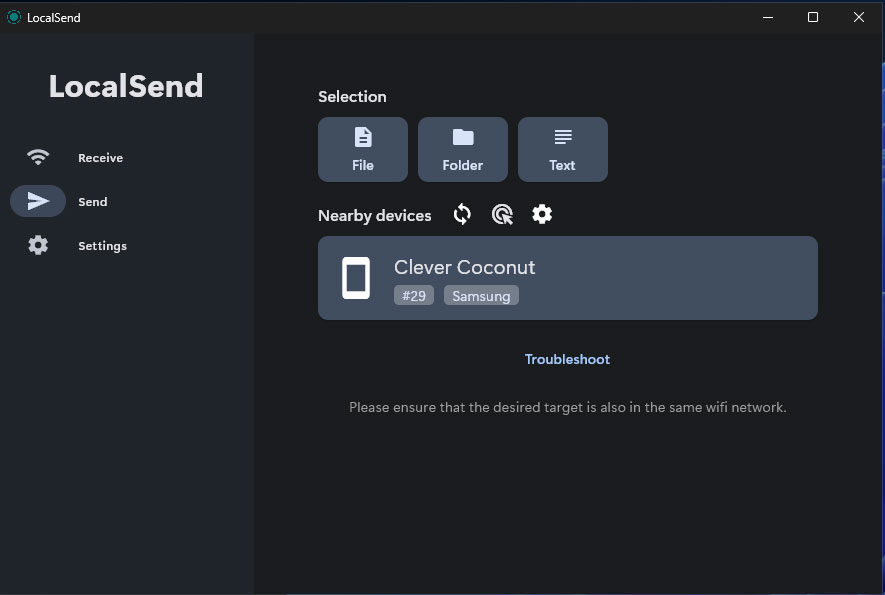
Task: Click the same wifi network hint text
Action: click(568, 408)
